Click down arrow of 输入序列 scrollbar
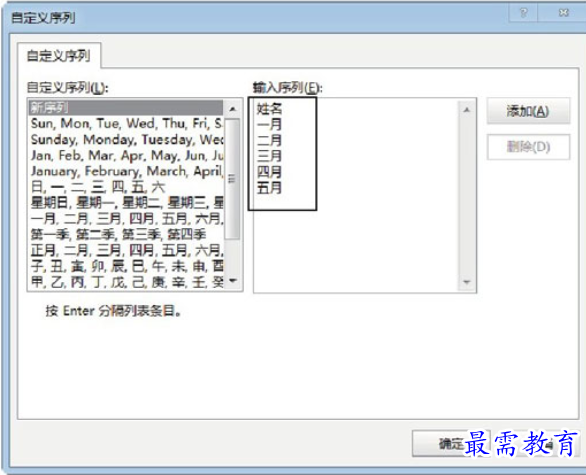 (x=466, y=282)
